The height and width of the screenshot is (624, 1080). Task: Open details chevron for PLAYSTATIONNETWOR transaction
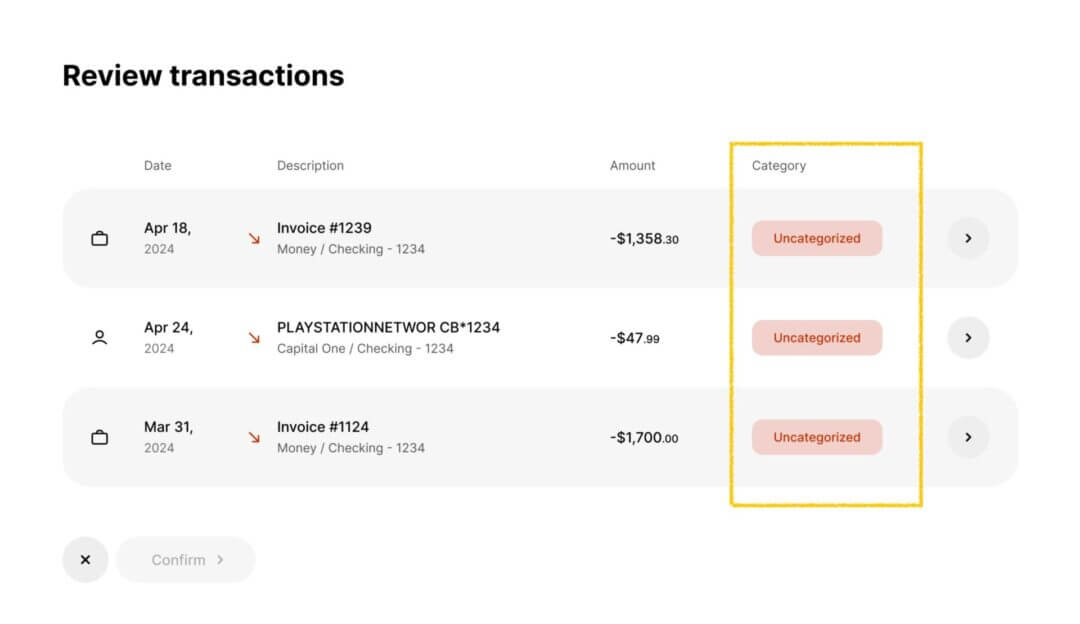point(968,337)
